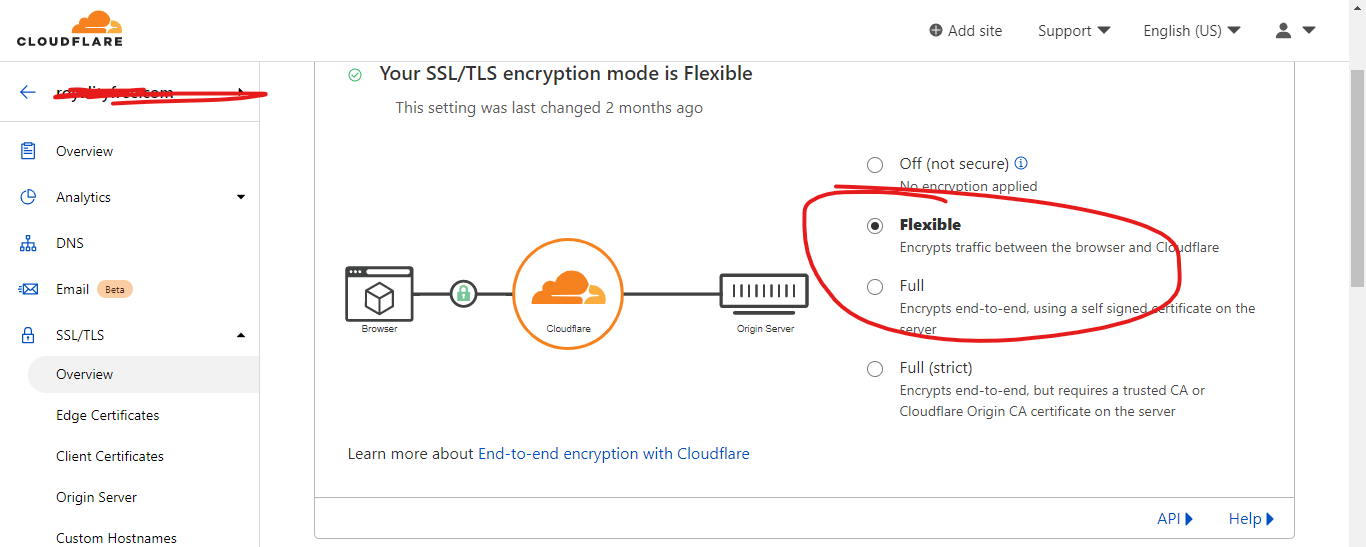The width and height of the screenshot is (1366, 547).
Task: Select the Off (not secure) radio button
Action: [875, 165]
